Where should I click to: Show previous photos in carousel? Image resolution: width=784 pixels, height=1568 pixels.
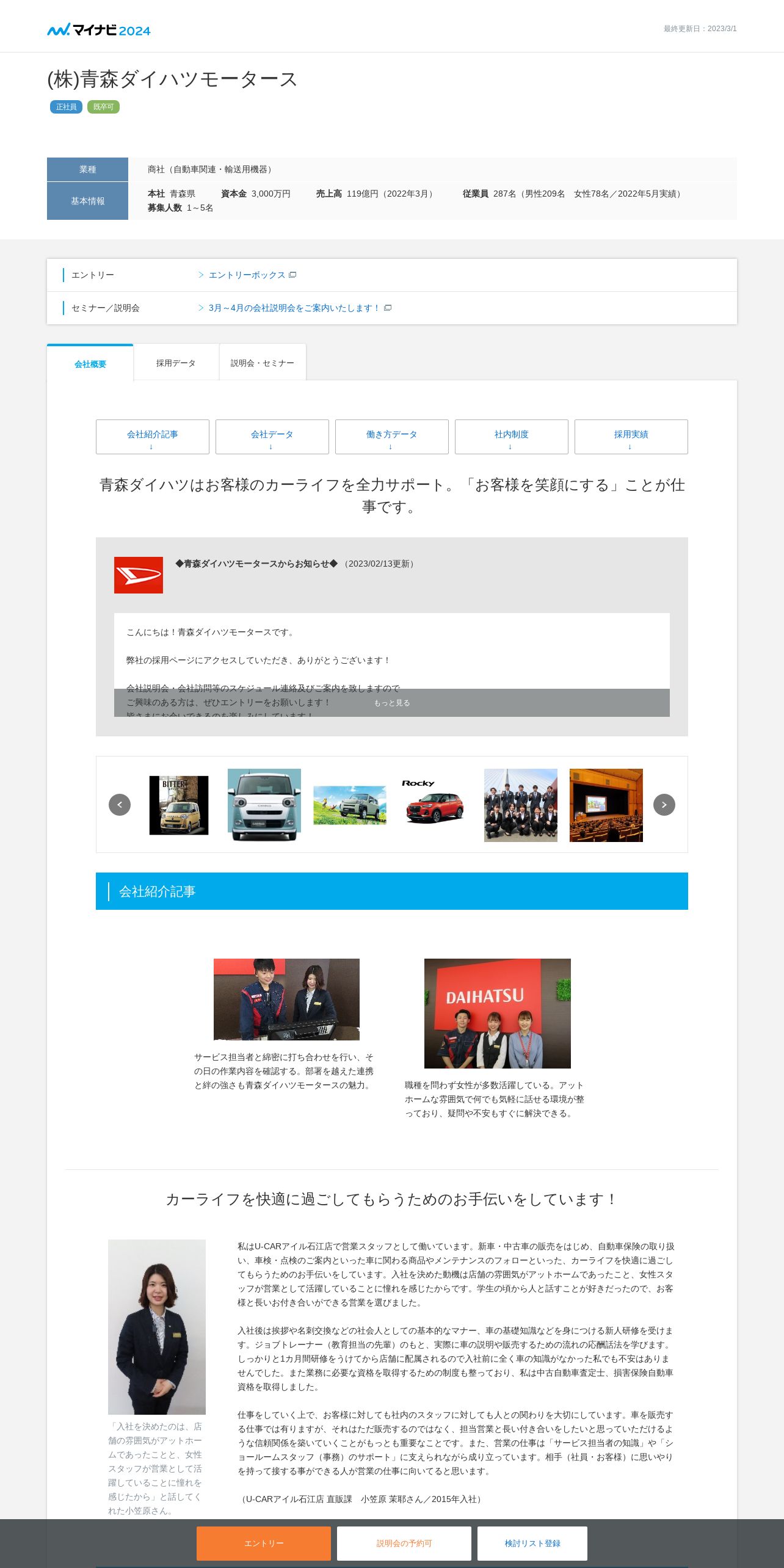coord(120,804)
